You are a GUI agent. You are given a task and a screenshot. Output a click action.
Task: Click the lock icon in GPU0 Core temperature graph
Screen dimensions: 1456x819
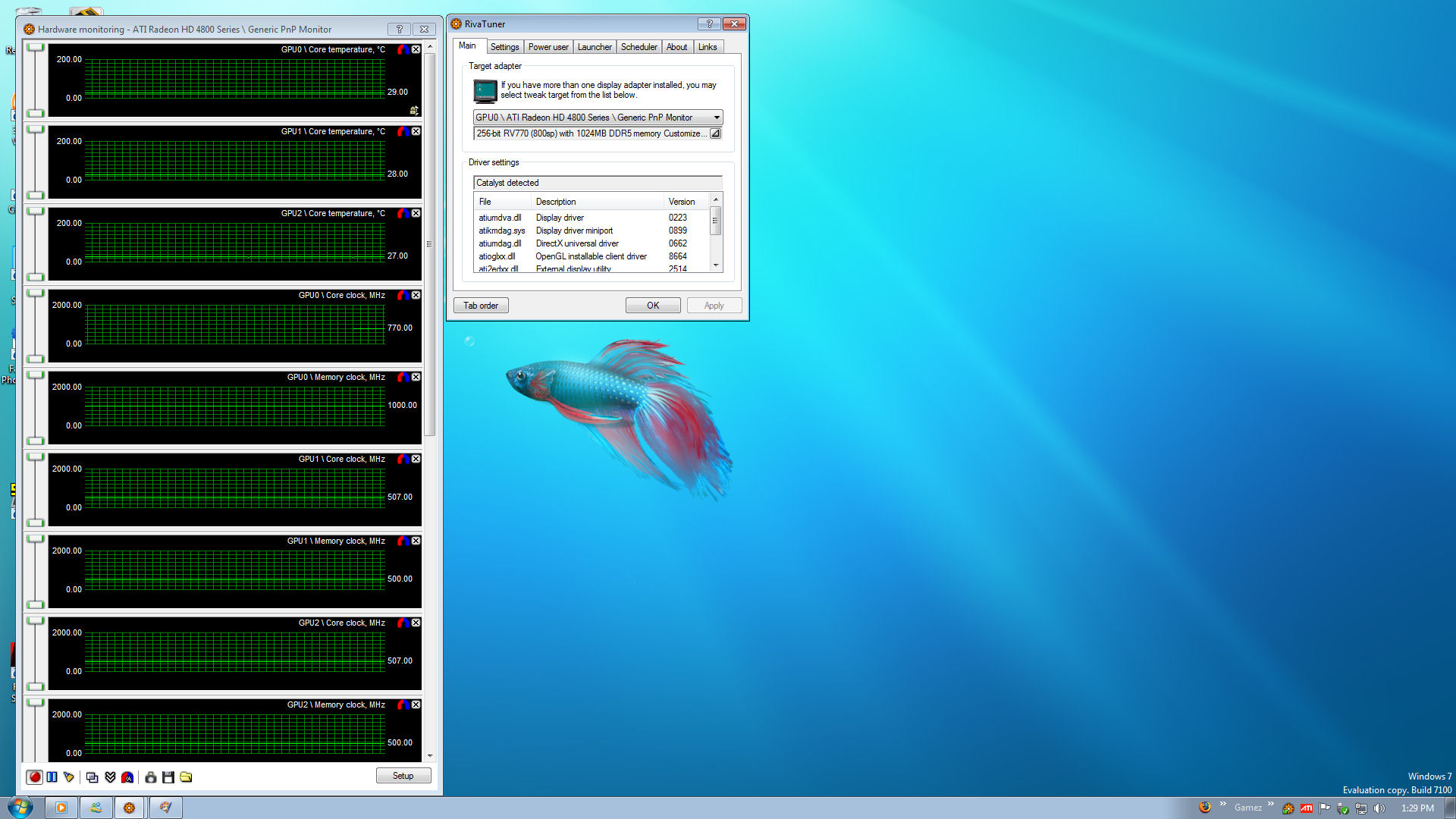tap(414, 111)
